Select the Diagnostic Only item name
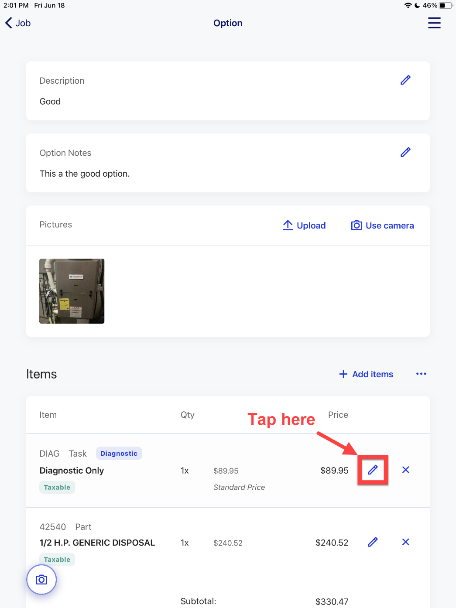The width and height of the screenshot is (456, 608). pos(72,471)
